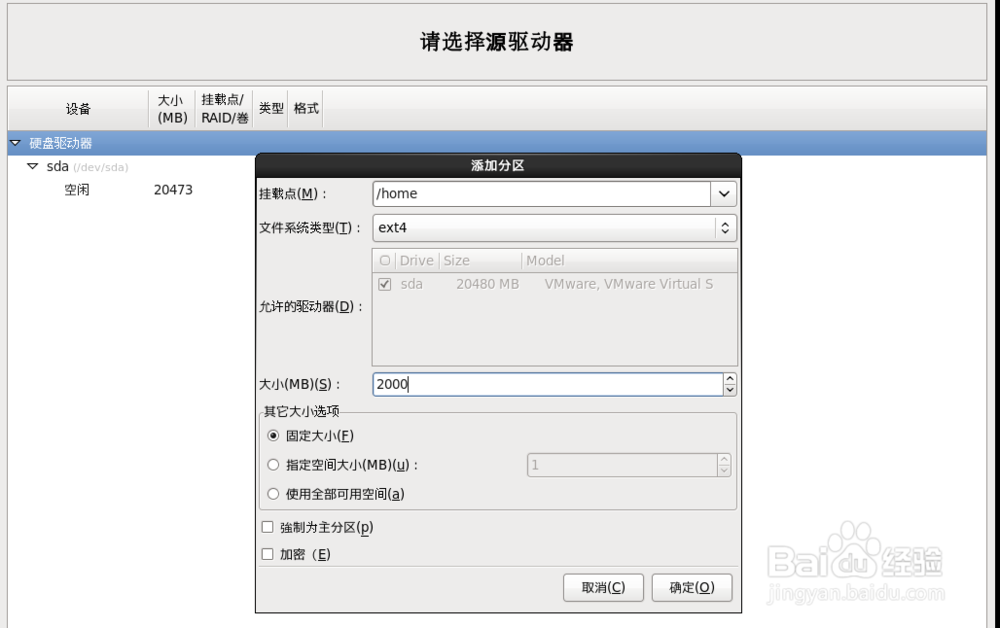1000x628 pixels.
Task: Check the 加密 encryption checkbox
Action: (267, 553)
